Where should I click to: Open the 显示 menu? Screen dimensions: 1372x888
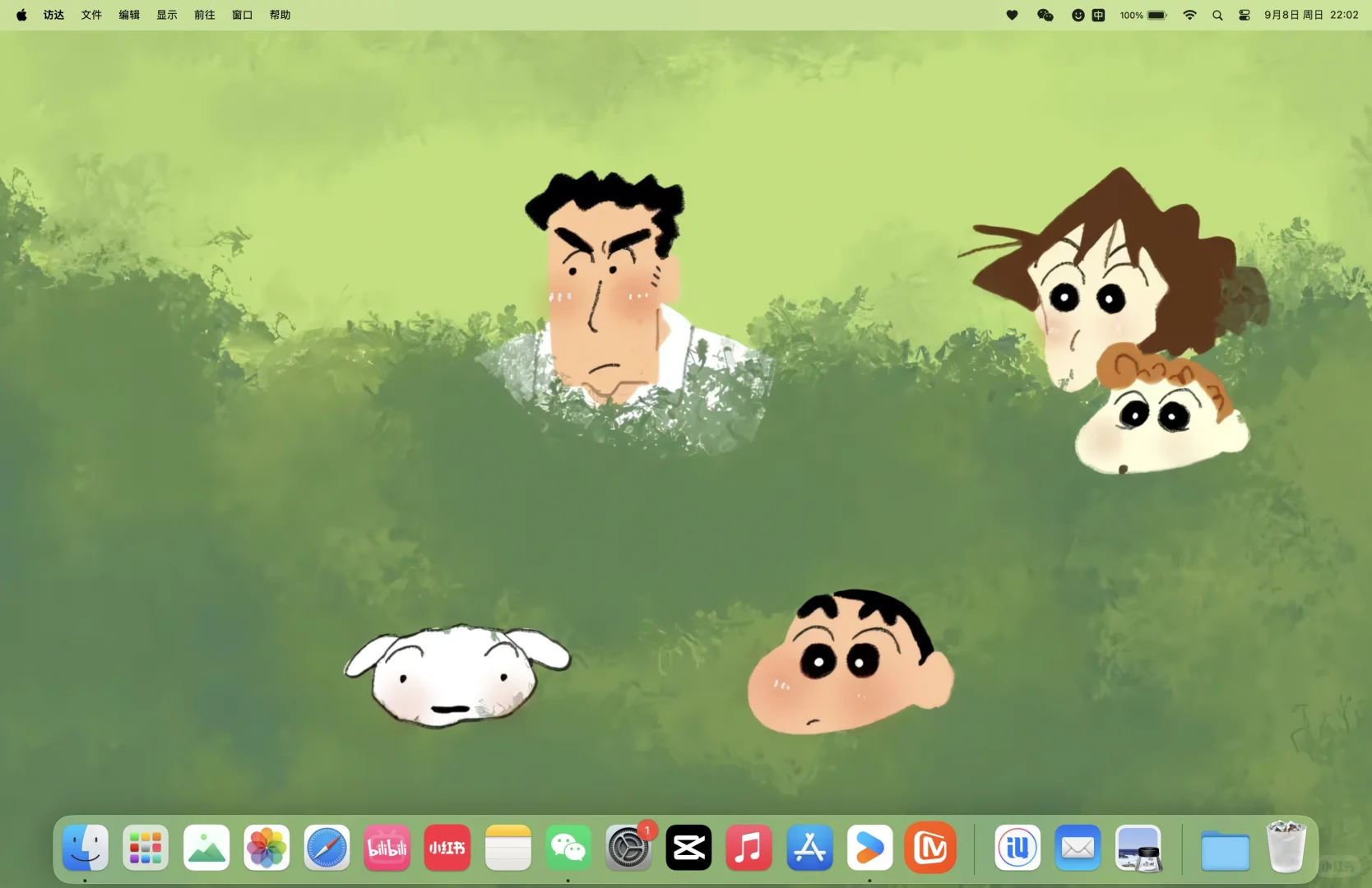click(x=167, y=15)
